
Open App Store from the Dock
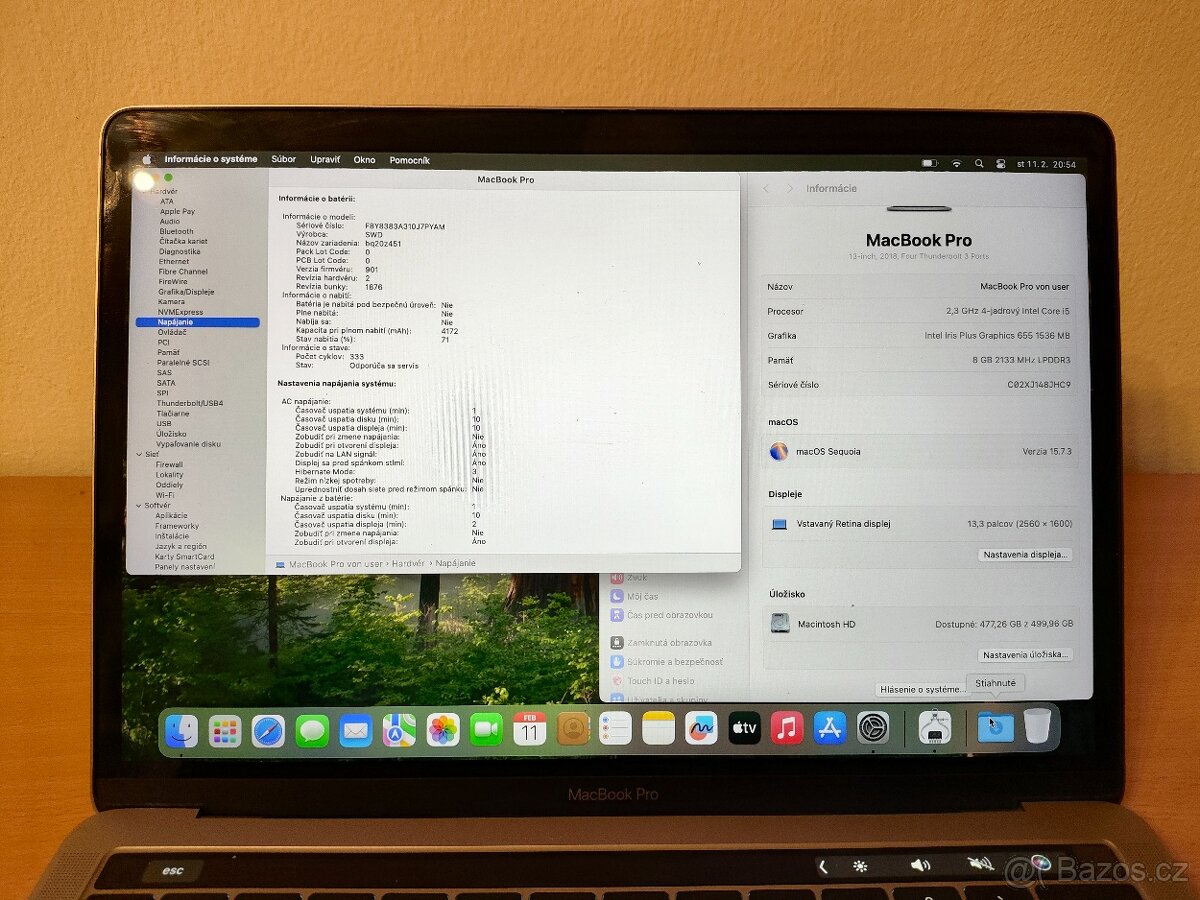point(830,727)
